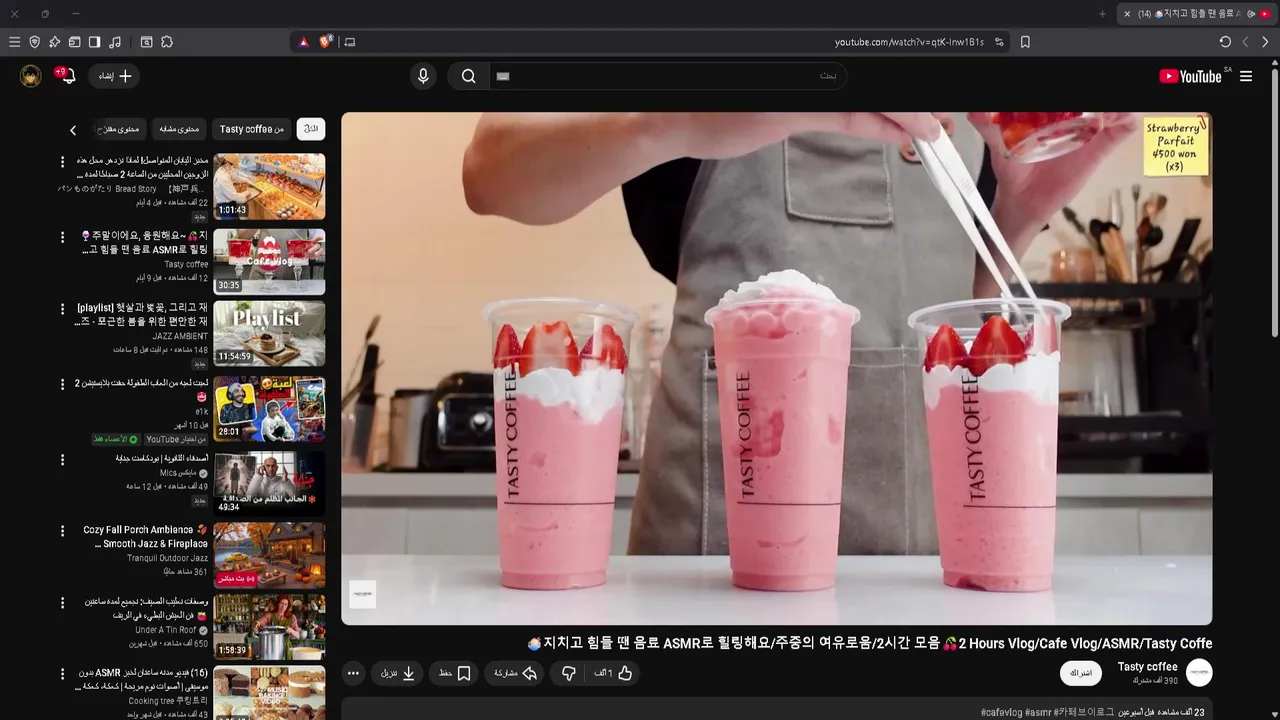
Task: Open notifications bell
Action: tap(68, 76)
